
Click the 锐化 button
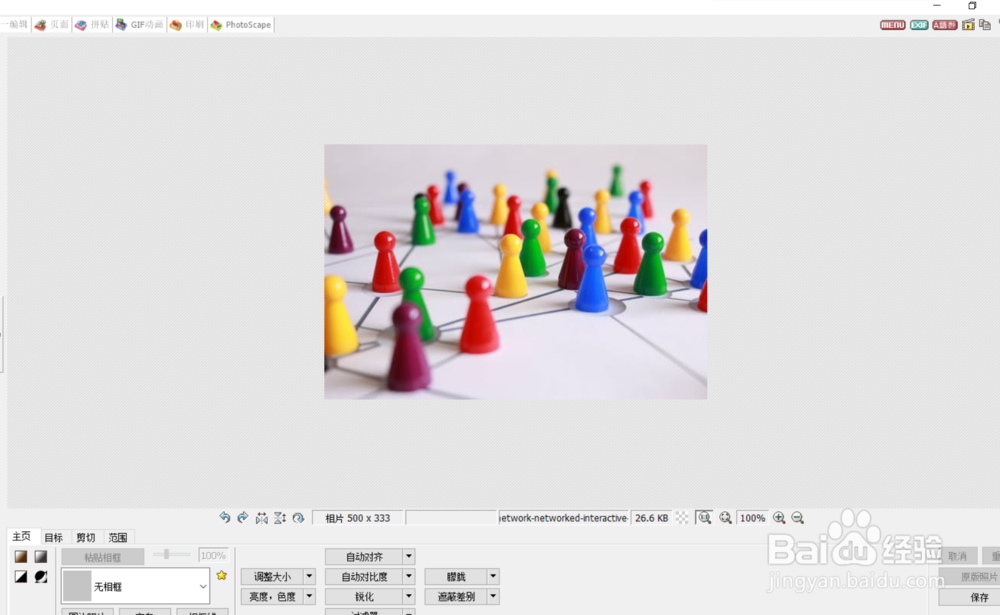(x=364, y=596)
